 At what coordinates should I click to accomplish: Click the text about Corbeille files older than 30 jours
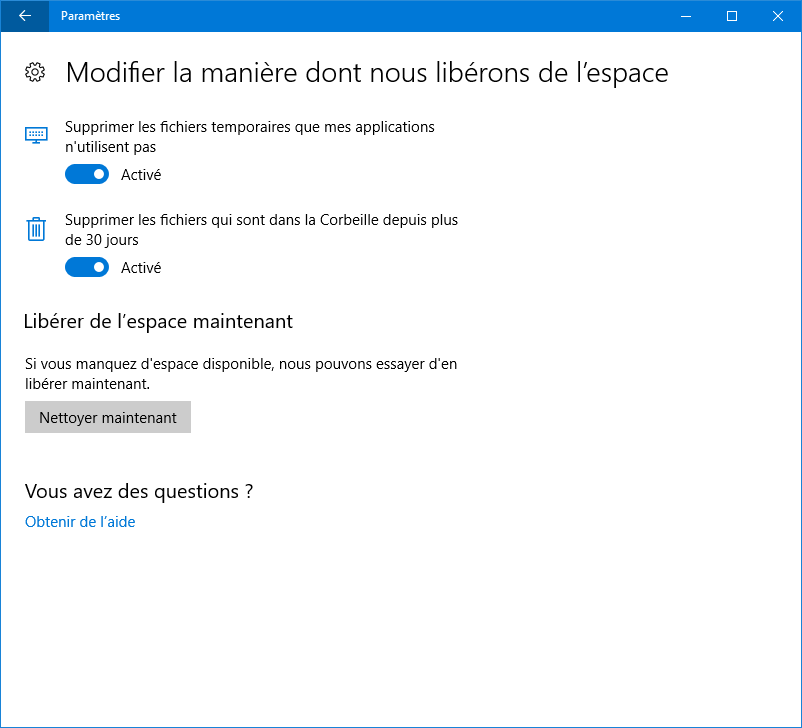pos(261,230)
